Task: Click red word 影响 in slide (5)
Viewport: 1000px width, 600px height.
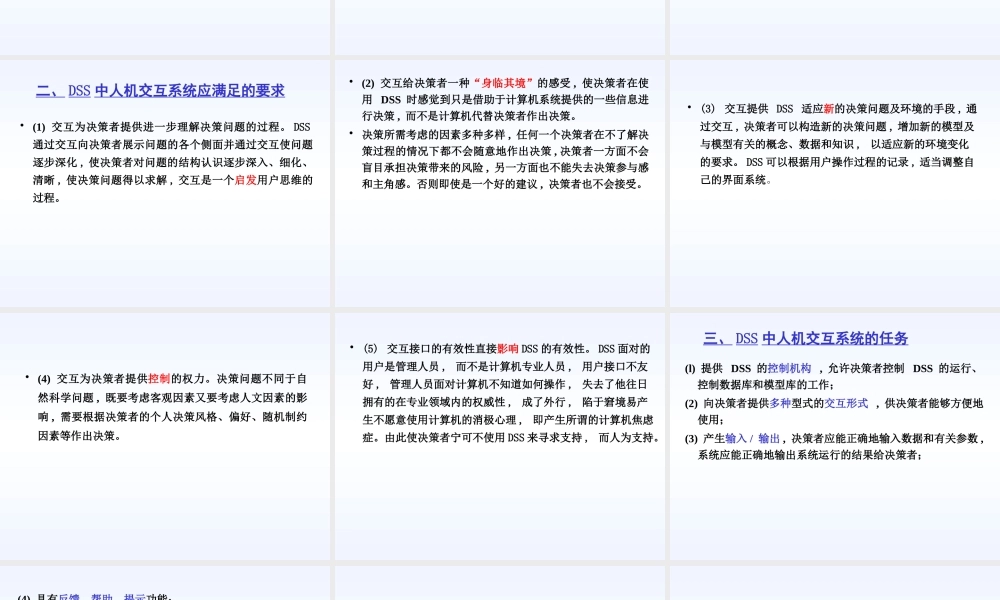Action: pyautogui.click(x=508, y=349)
